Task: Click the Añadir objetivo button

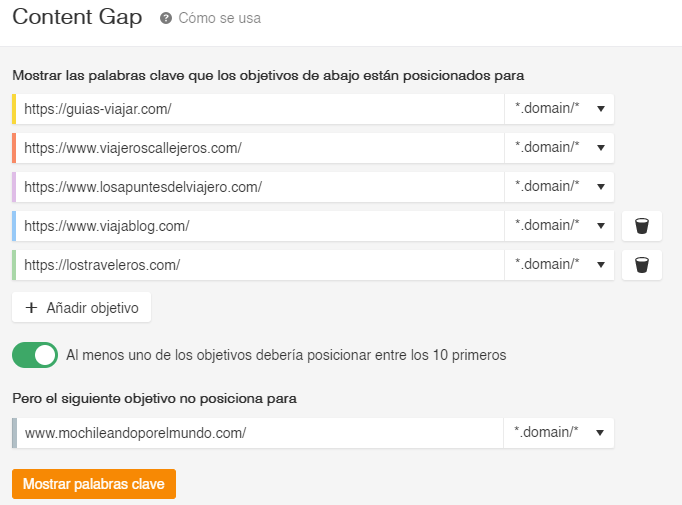Action: (81, 308)
